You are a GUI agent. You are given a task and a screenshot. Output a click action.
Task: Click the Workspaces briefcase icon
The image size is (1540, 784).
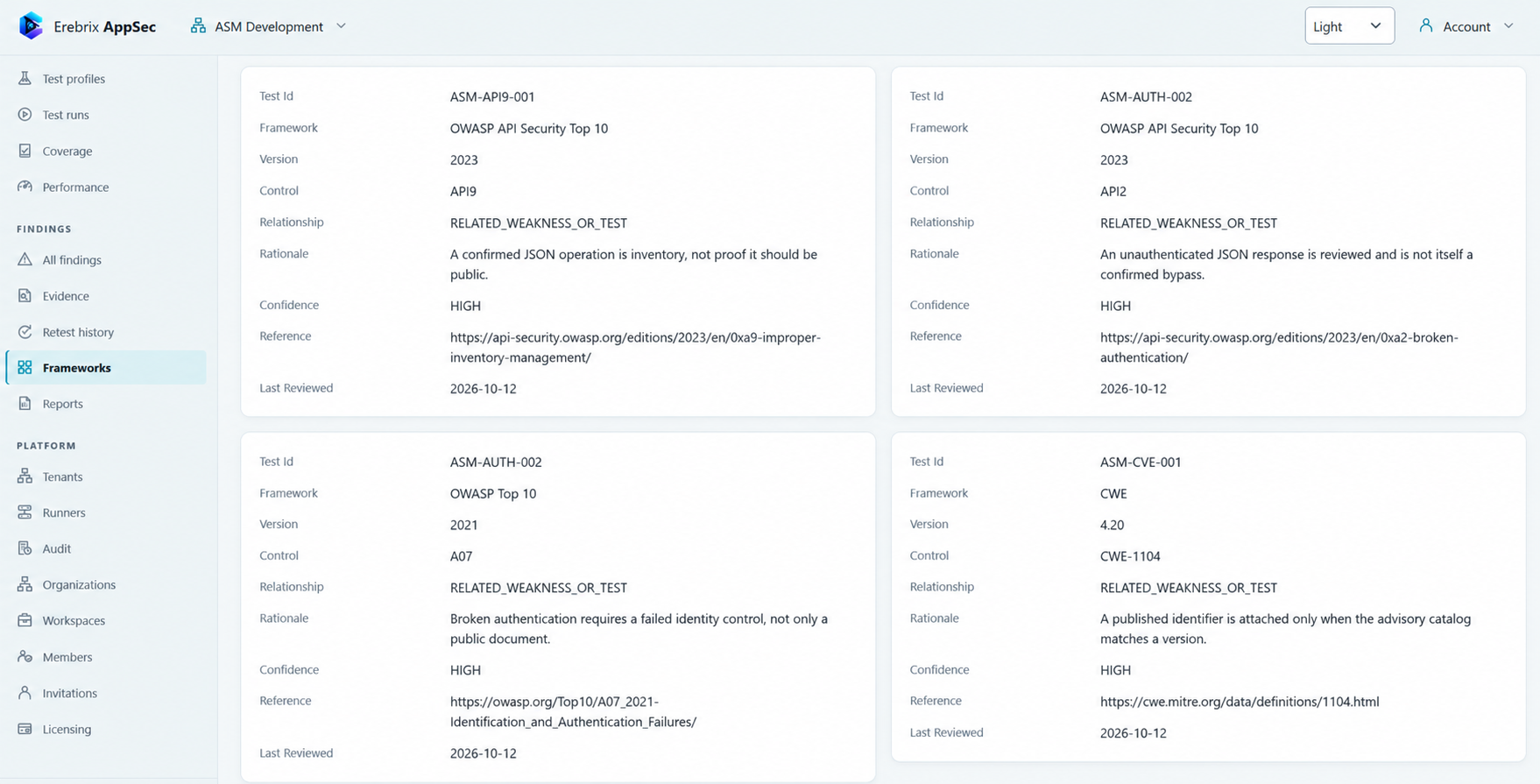(x=25, y=620)
